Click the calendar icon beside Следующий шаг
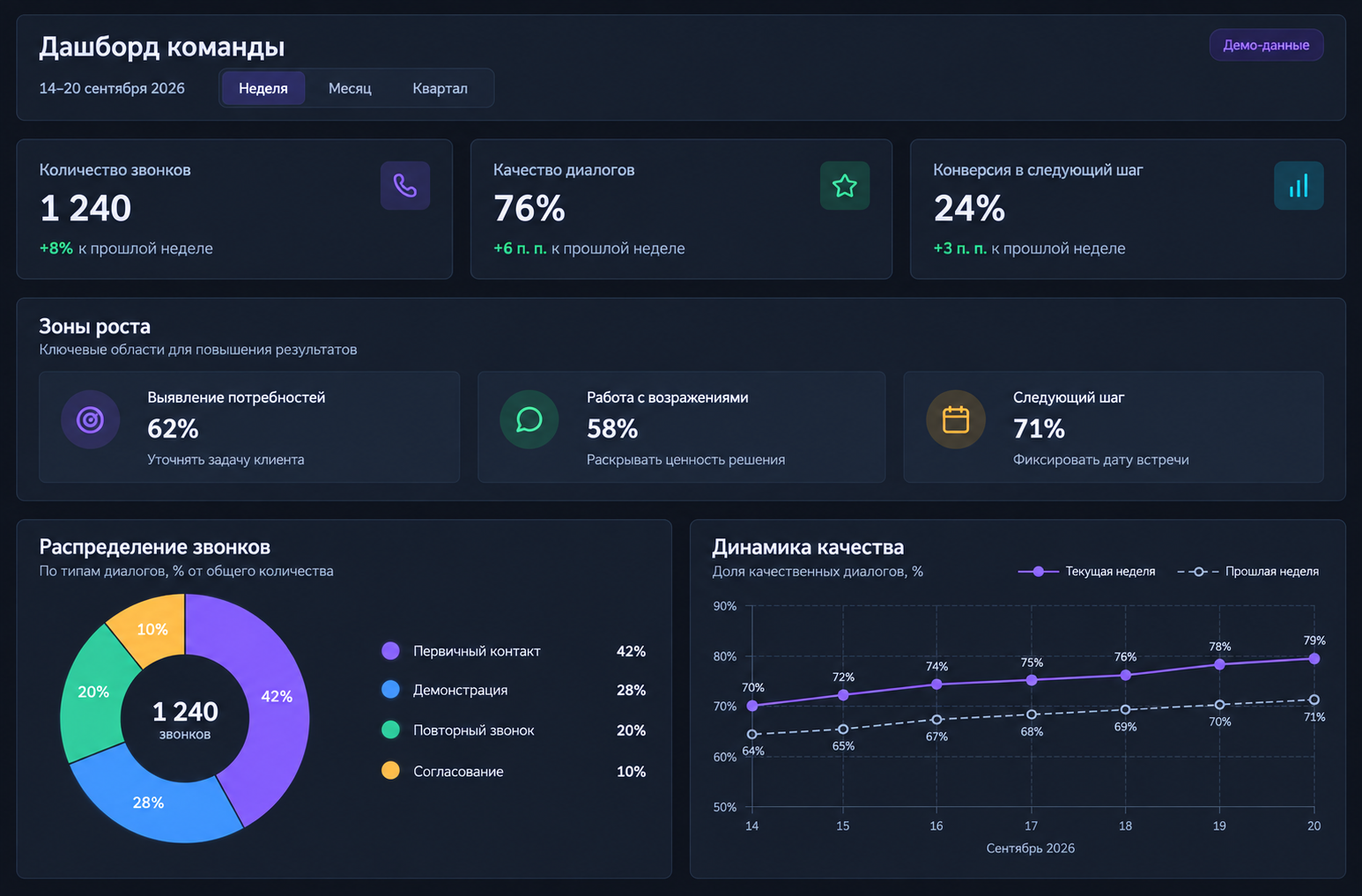This screenshot has height=896, width=1362. (956, 419)
